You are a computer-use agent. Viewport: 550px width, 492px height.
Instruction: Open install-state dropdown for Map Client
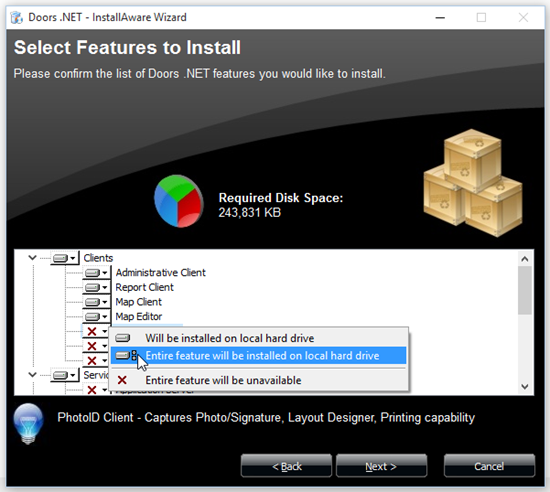click(96, 302)
